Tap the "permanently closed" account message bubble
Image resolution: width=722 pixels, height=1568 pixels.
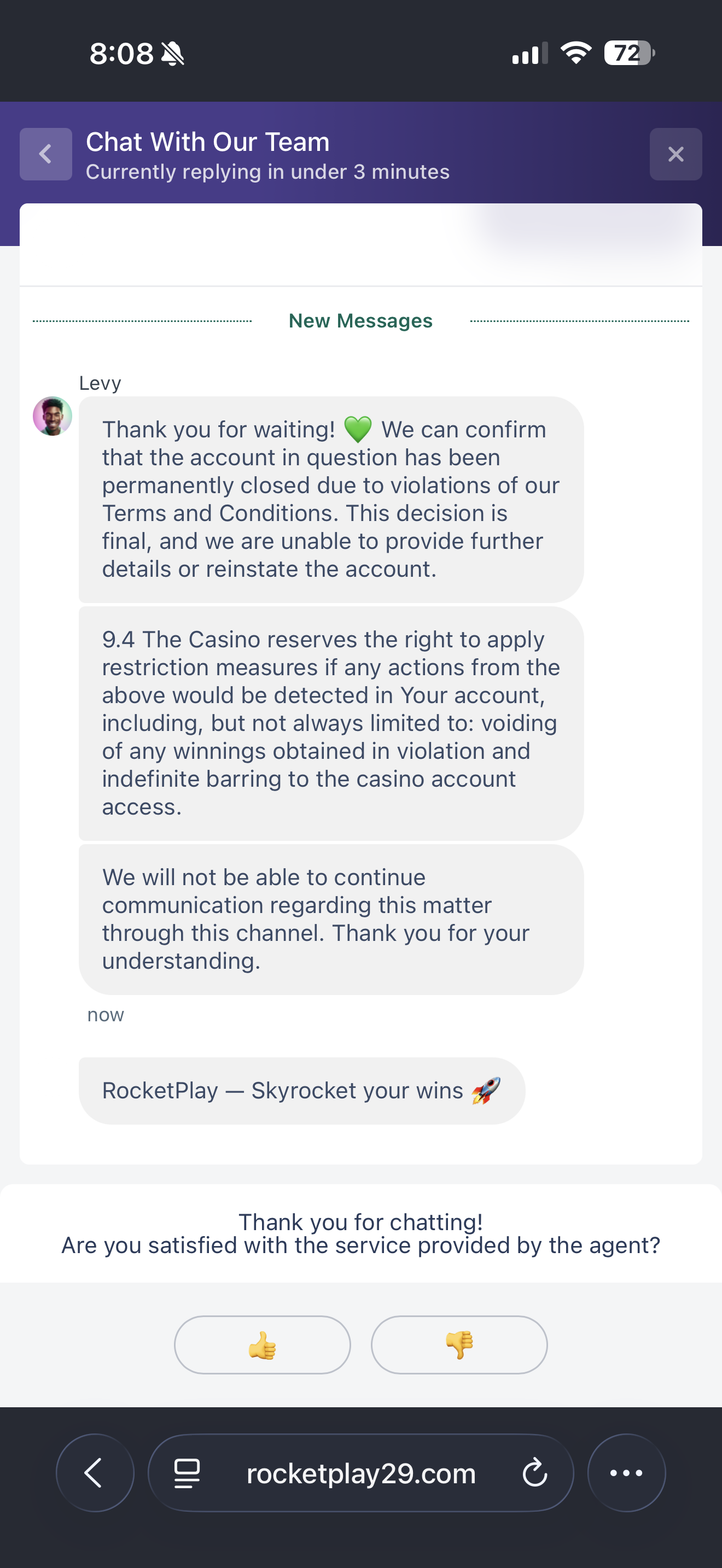pos(330,499)
